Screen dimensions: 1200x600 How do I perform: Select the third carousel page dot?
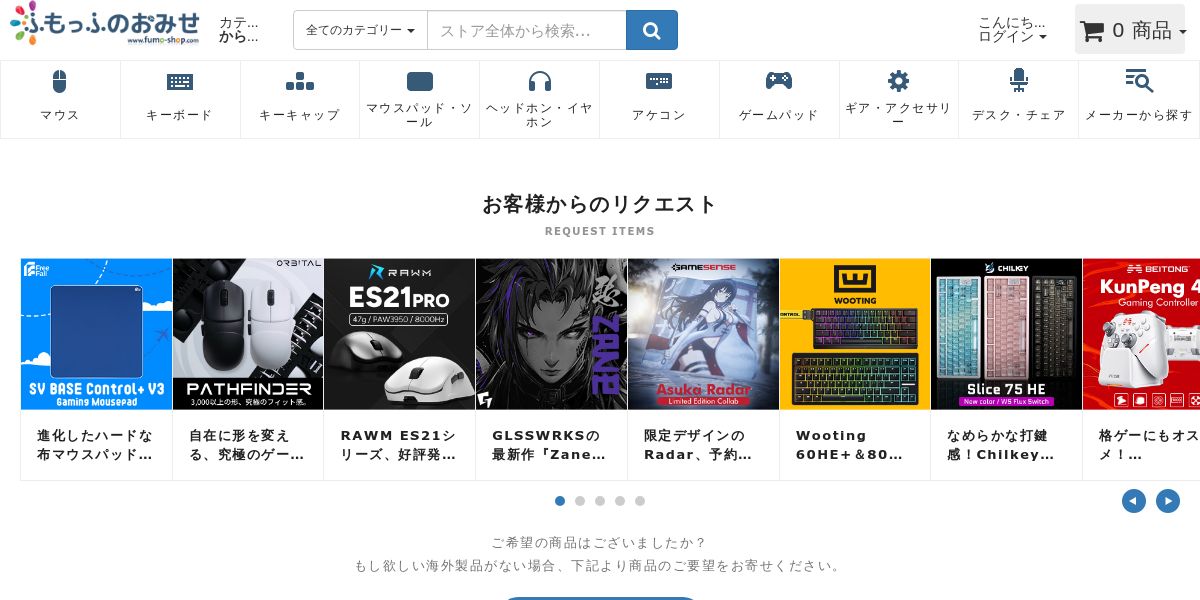tap(600, 501)
